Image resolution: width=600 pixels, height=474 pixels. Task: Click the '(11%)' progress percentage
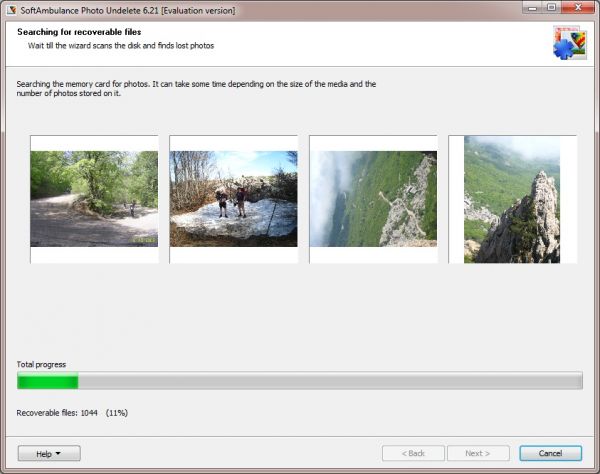[117, 413]
